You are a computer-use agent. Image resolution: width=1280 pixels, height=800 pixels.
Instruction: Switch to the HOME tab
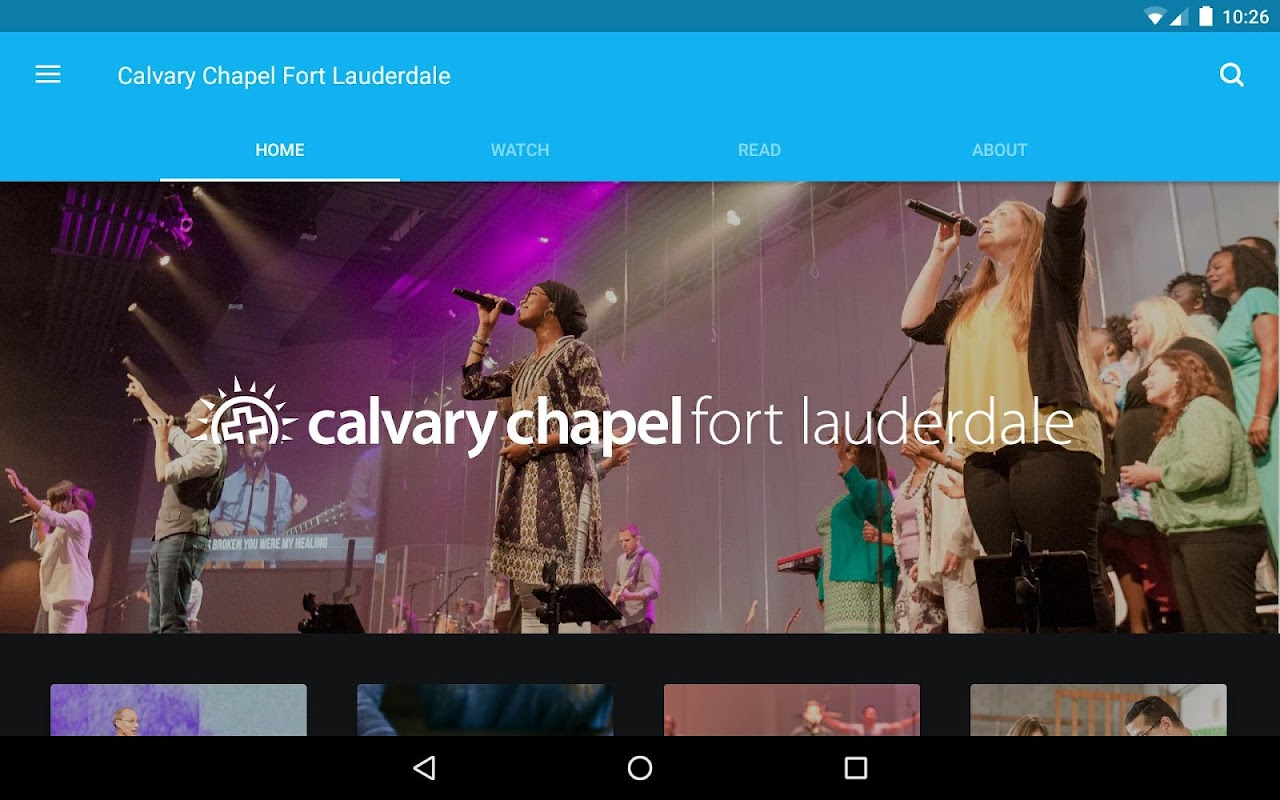tap(280, 150)
